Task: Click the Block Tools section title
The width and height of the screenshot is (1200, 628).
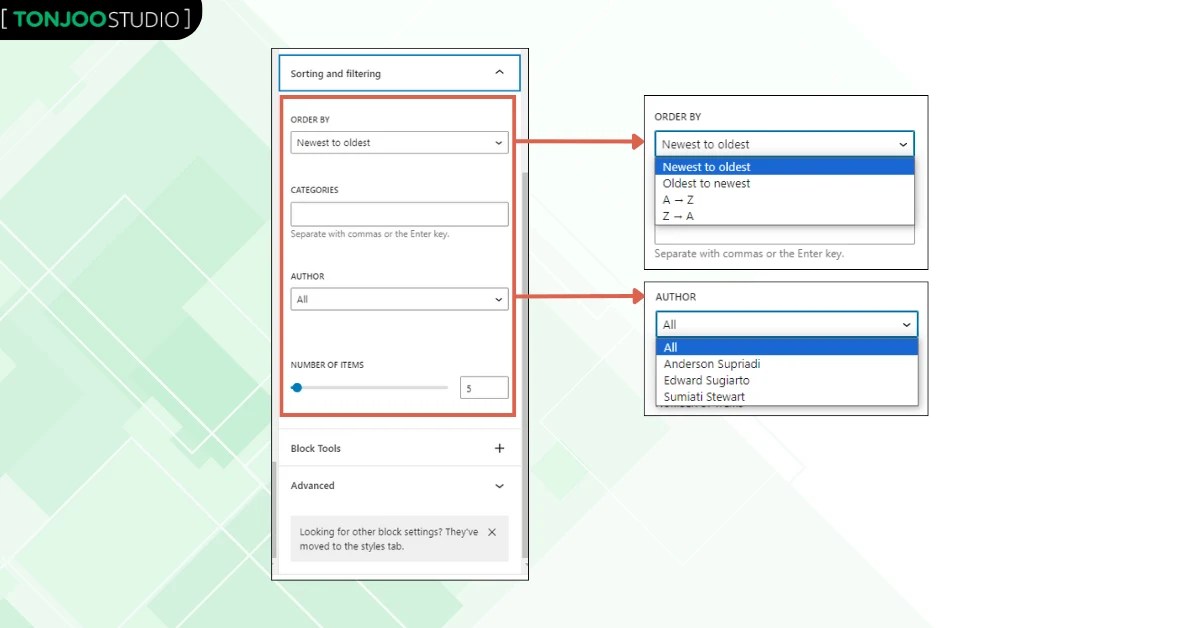Action: [x=316, y=449]
